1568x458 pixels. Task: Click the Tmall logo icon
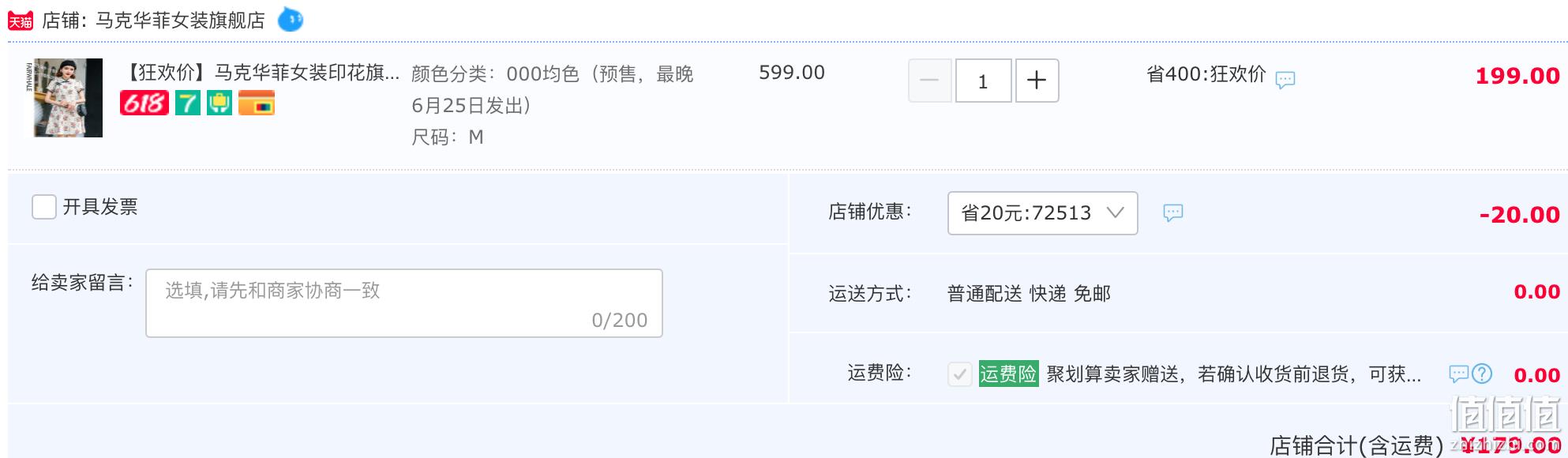[21, 21]
